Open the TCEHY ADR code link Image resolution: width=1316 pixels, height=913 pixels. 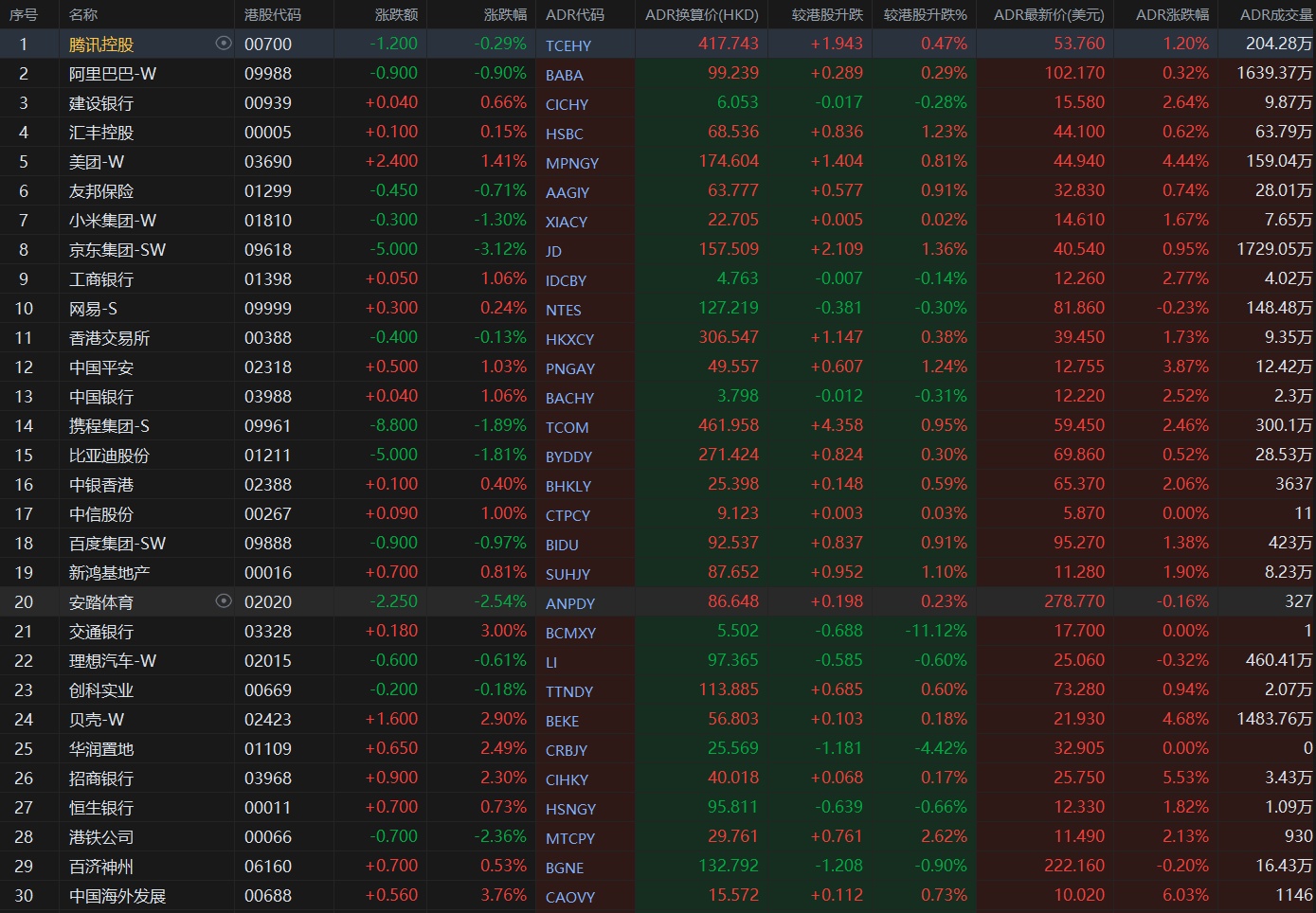(x=568, y=45)
